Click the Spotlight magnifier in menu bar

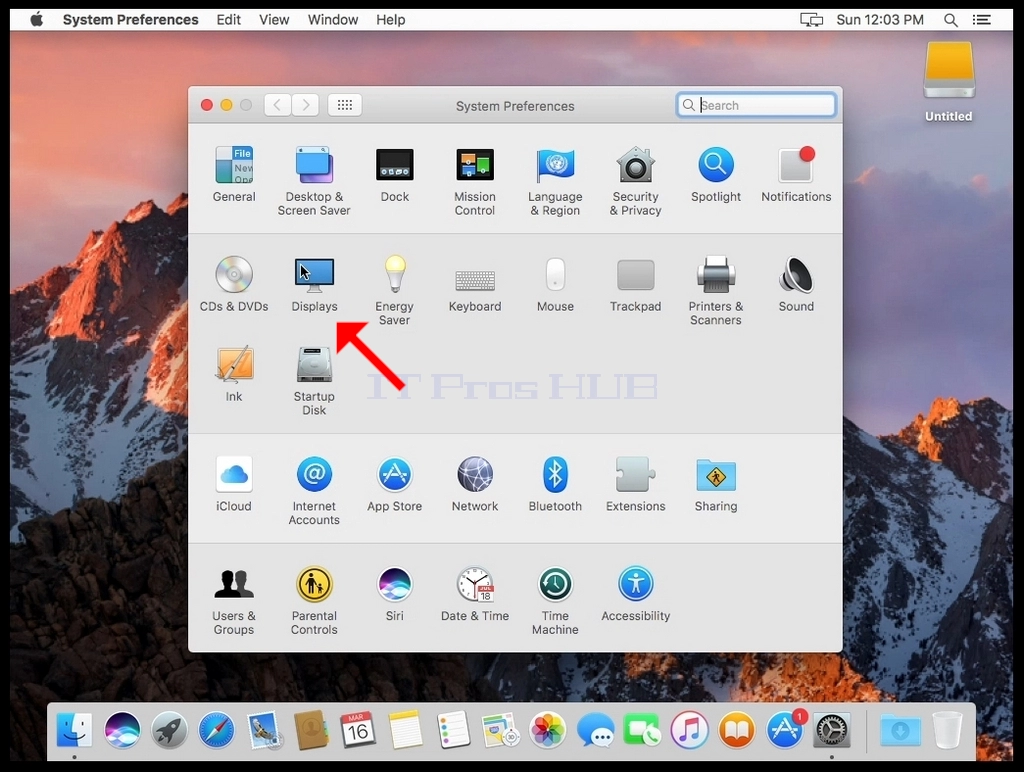[x=951, y=20]
